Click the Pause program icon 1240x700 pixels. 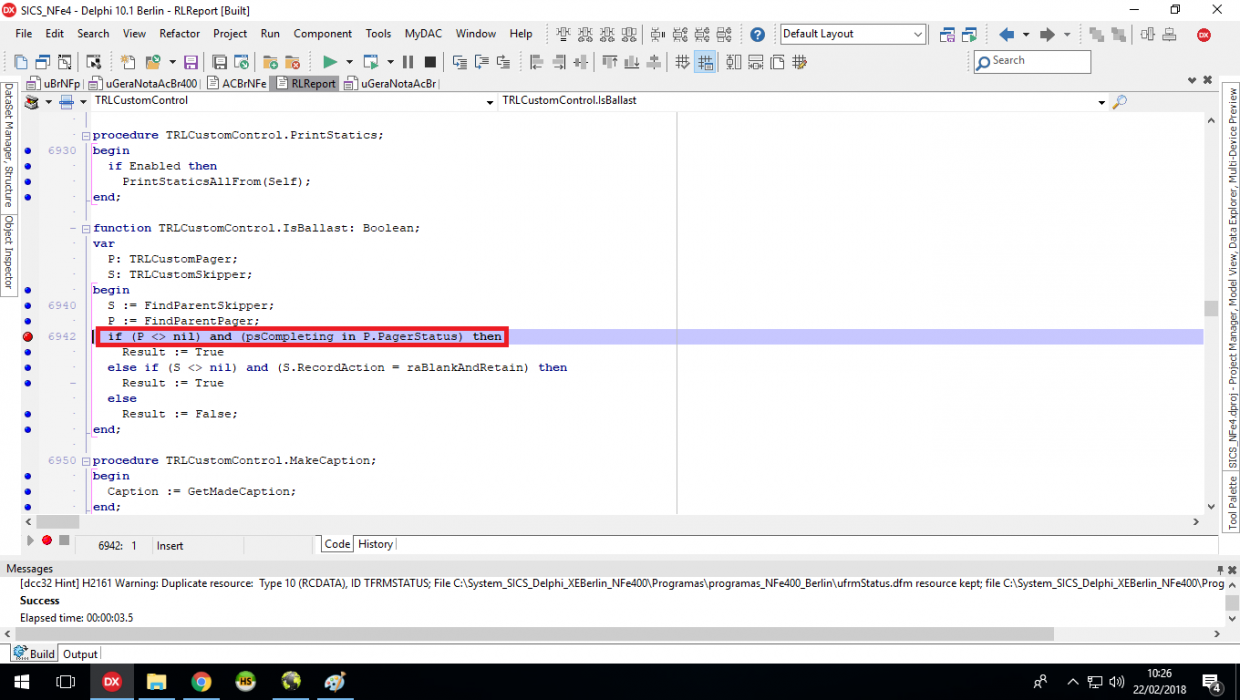tap(407, 62)
